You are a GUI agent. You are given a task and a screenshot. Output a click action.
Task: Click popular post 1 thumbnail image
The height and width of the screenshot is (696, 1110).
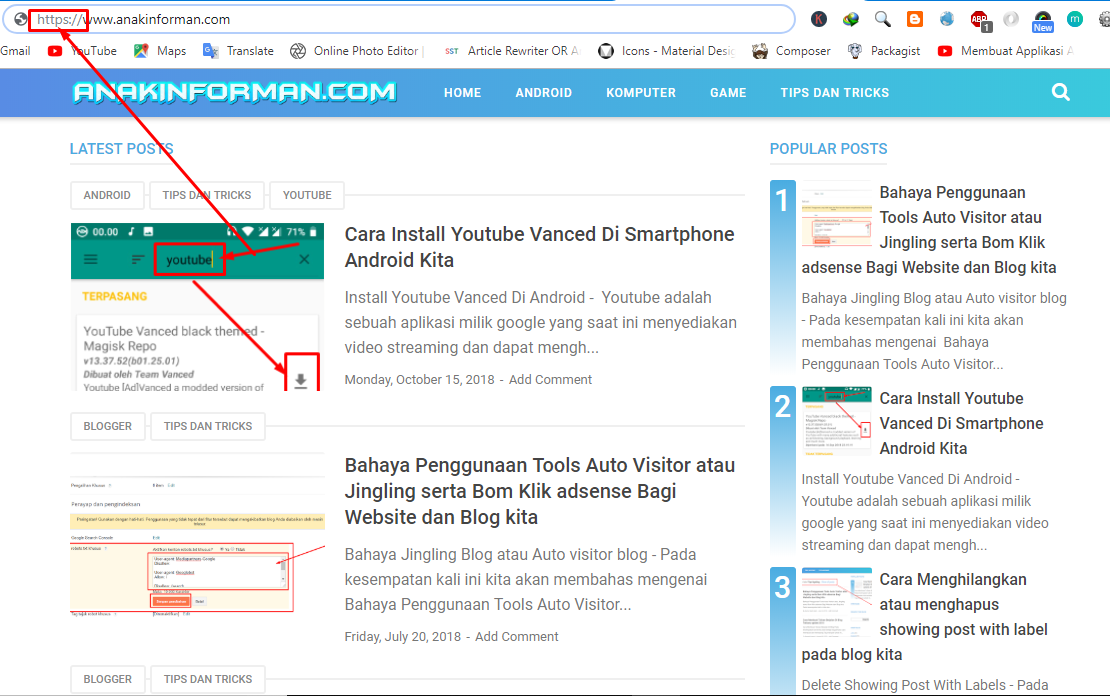pyautogui.click(x=837, y=215)
